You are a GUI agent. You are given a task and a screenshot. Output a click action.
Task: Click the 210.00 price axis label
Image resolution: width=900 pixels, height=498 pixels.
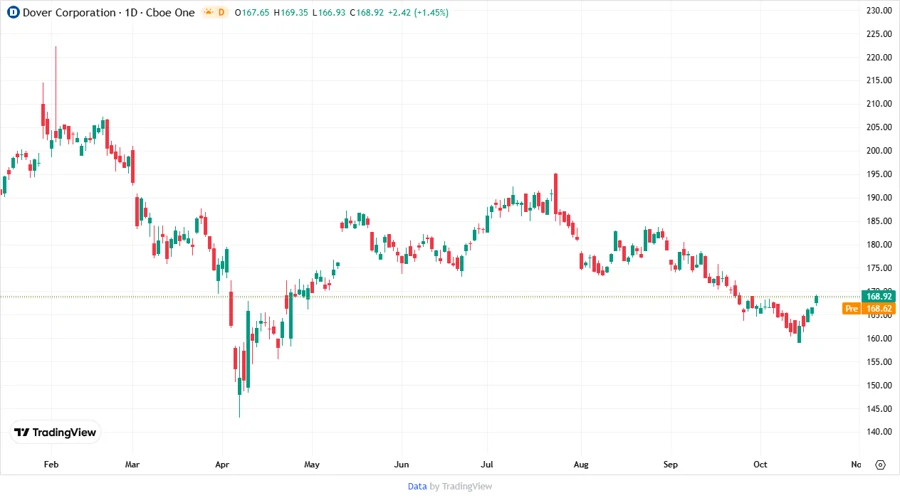pos(879,104)
